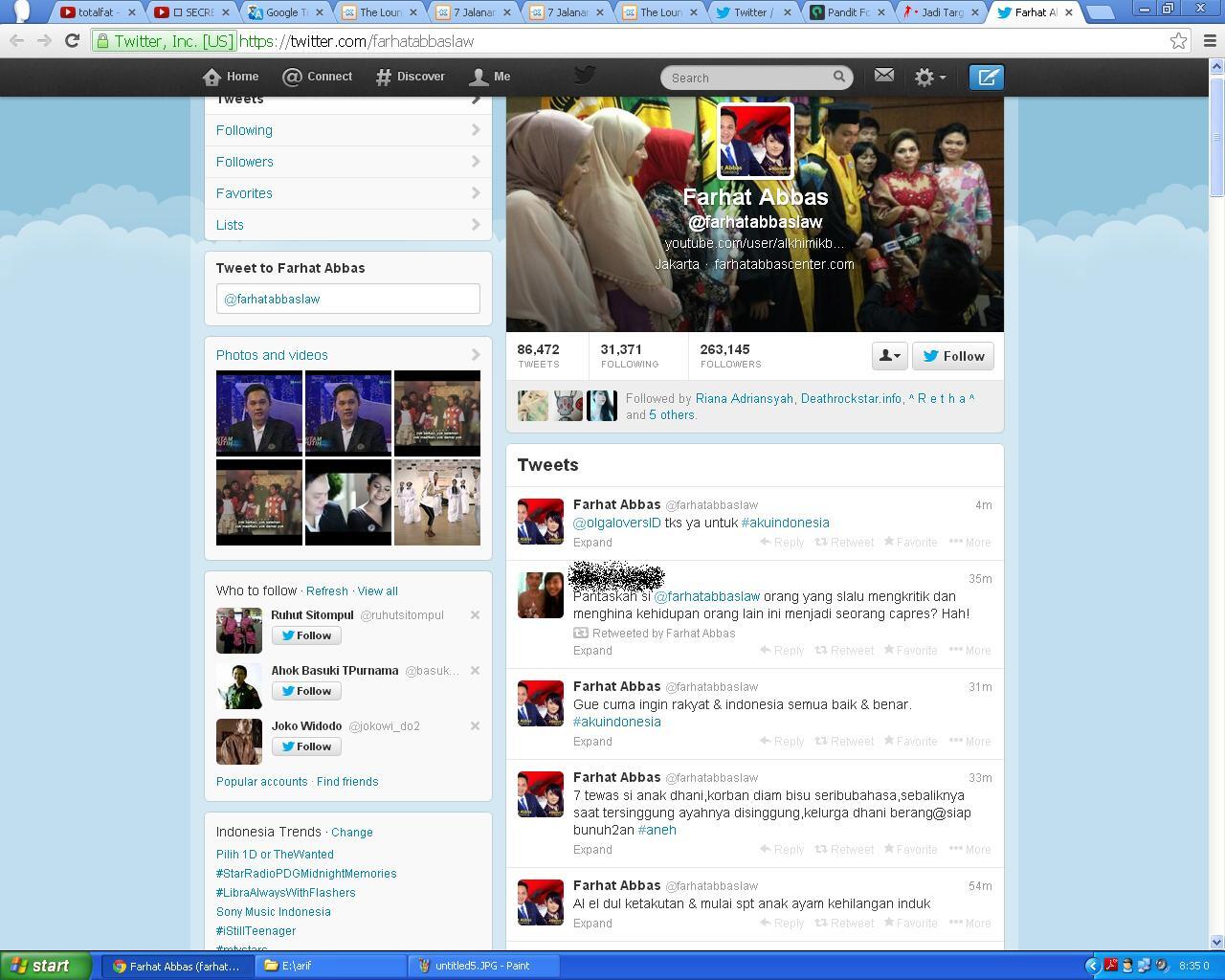The image size is (1225, 980).
Task: Change the Indonesia Trends location
Action: point(352,833)
